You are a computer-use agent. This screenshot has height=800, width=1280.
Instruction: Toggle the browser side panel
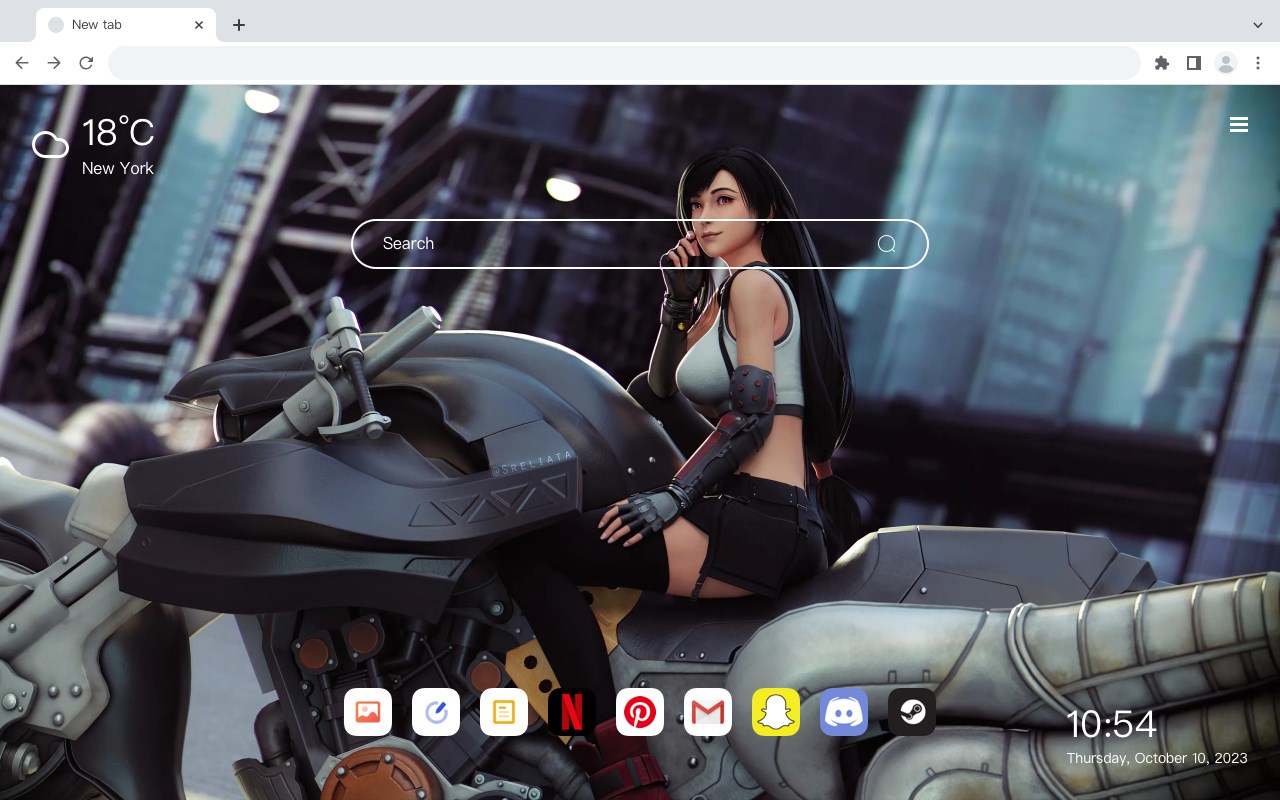click(1193, 63)
